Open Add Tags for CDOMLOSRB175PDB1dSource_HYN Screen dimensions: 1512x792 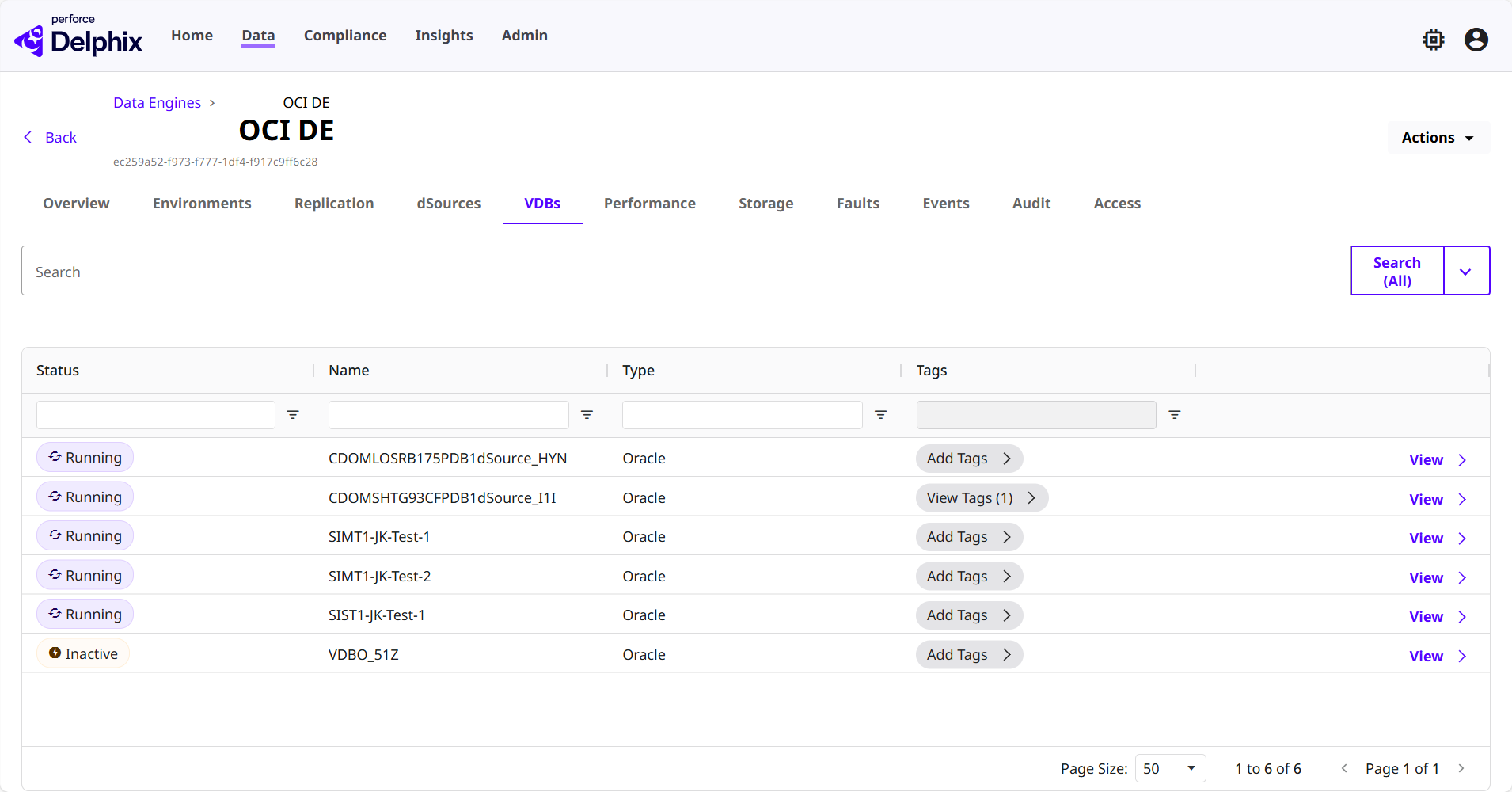[969, 459]
